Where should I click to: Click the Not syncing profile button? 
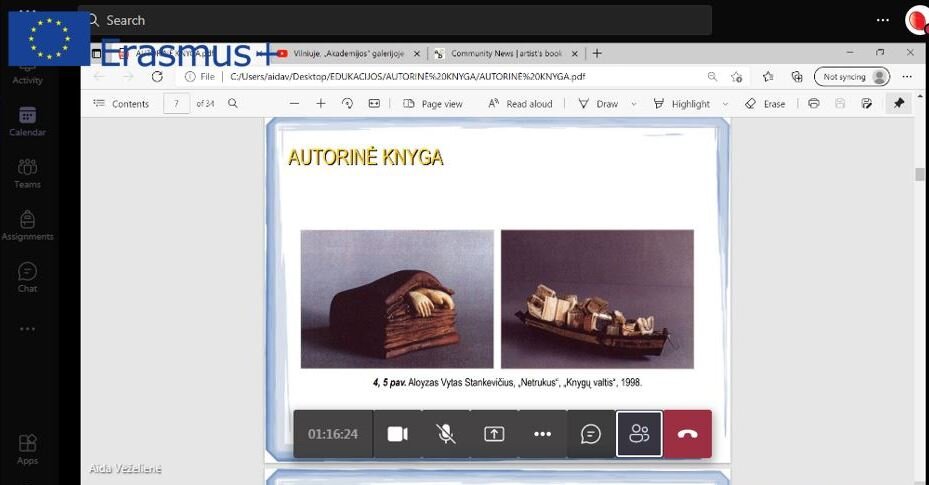[852, 76]
